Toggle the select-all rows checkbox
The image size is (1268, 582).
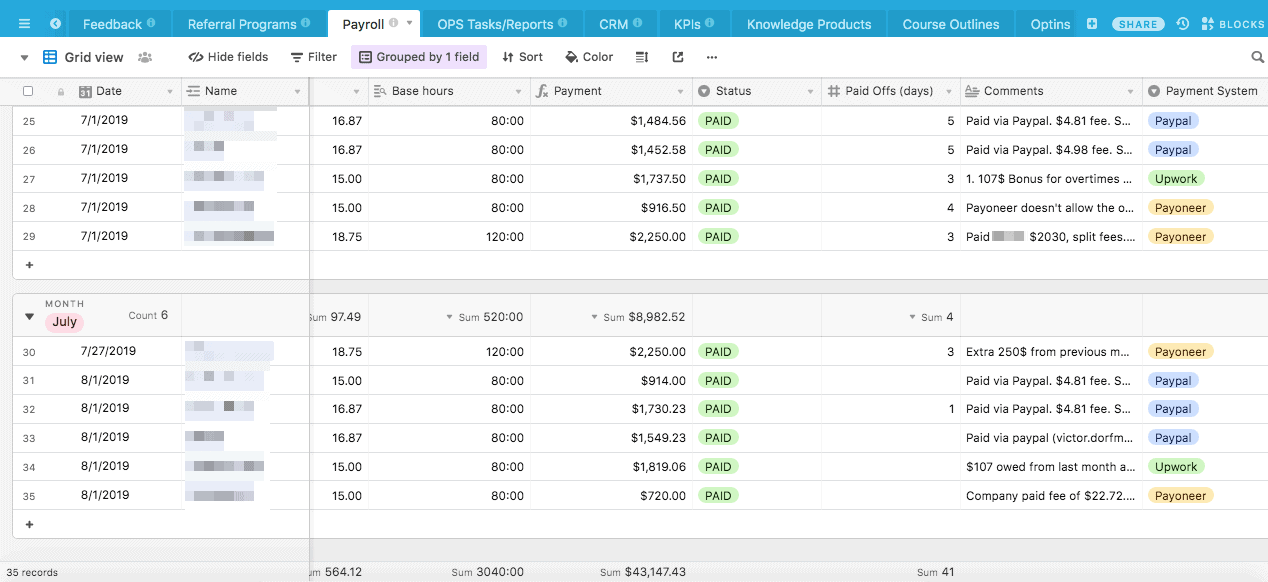(x=28, y=91)
